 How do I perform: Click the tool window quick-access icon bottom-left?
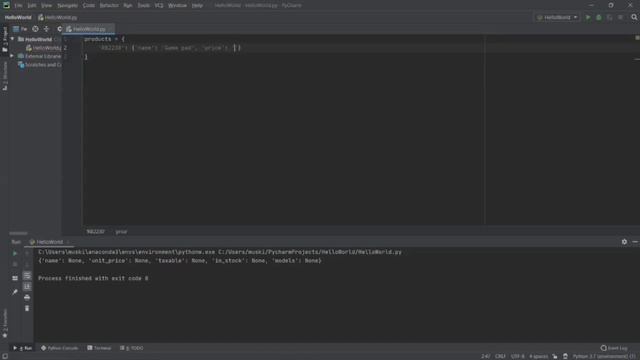point(5,356)
